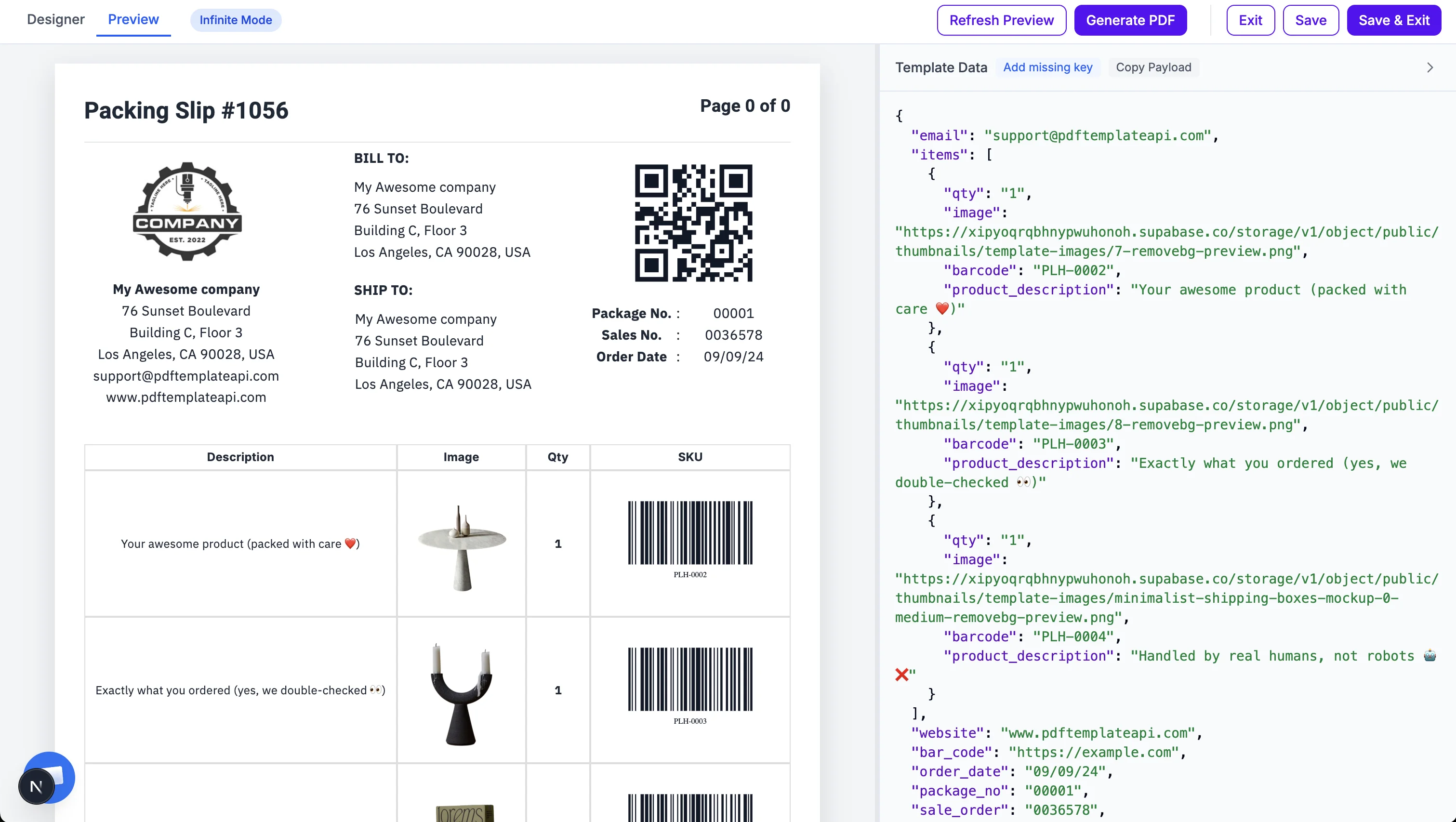
Task: Click Generate PDF
Action: pos(1130,20)
